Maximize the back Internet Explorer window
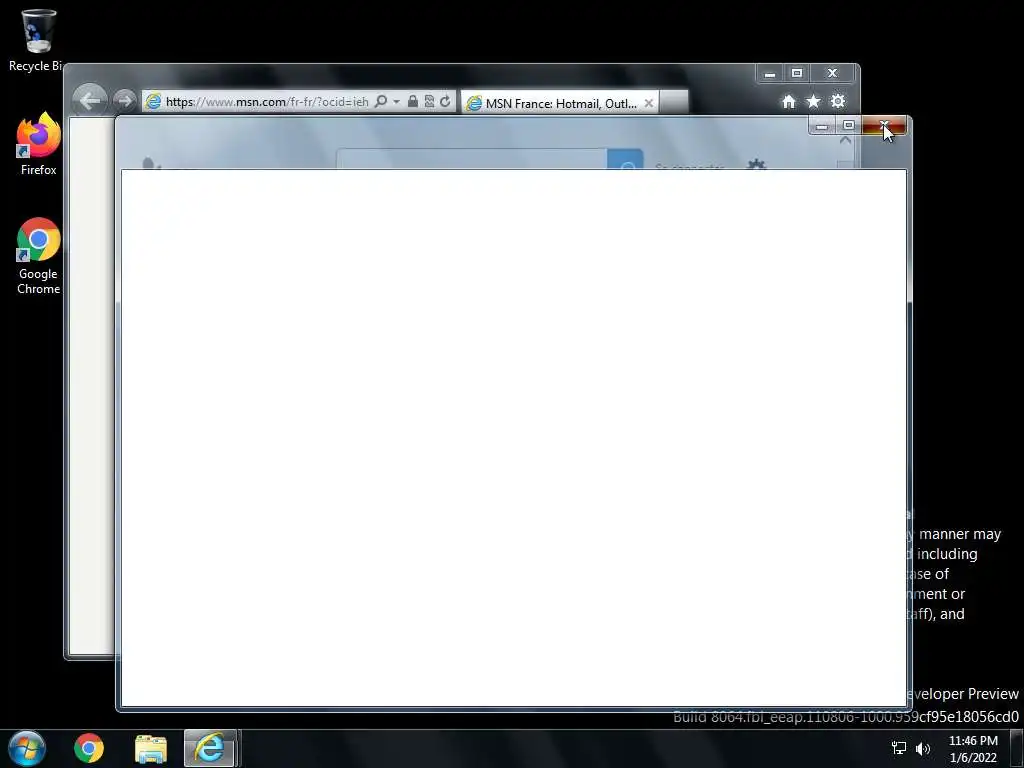The width and height of the screenshot is (1024, 768). pyautogui.click(x=797, y=73)
